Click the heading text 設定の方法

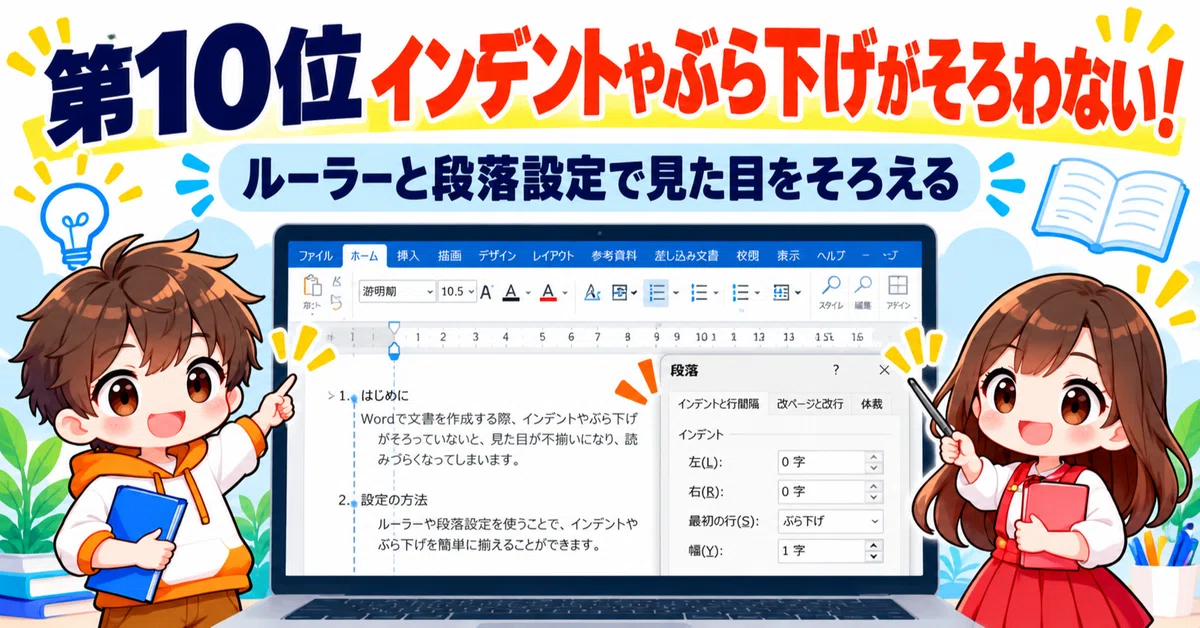pyautogui.click(x=394, y=499)
